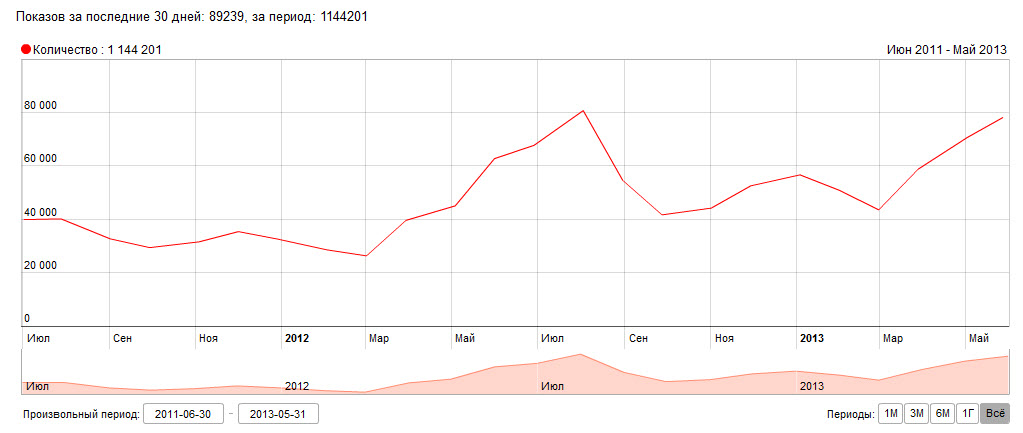Click the chart peak point near 80 000
1023x433 pixels.
tap(583, 110)
